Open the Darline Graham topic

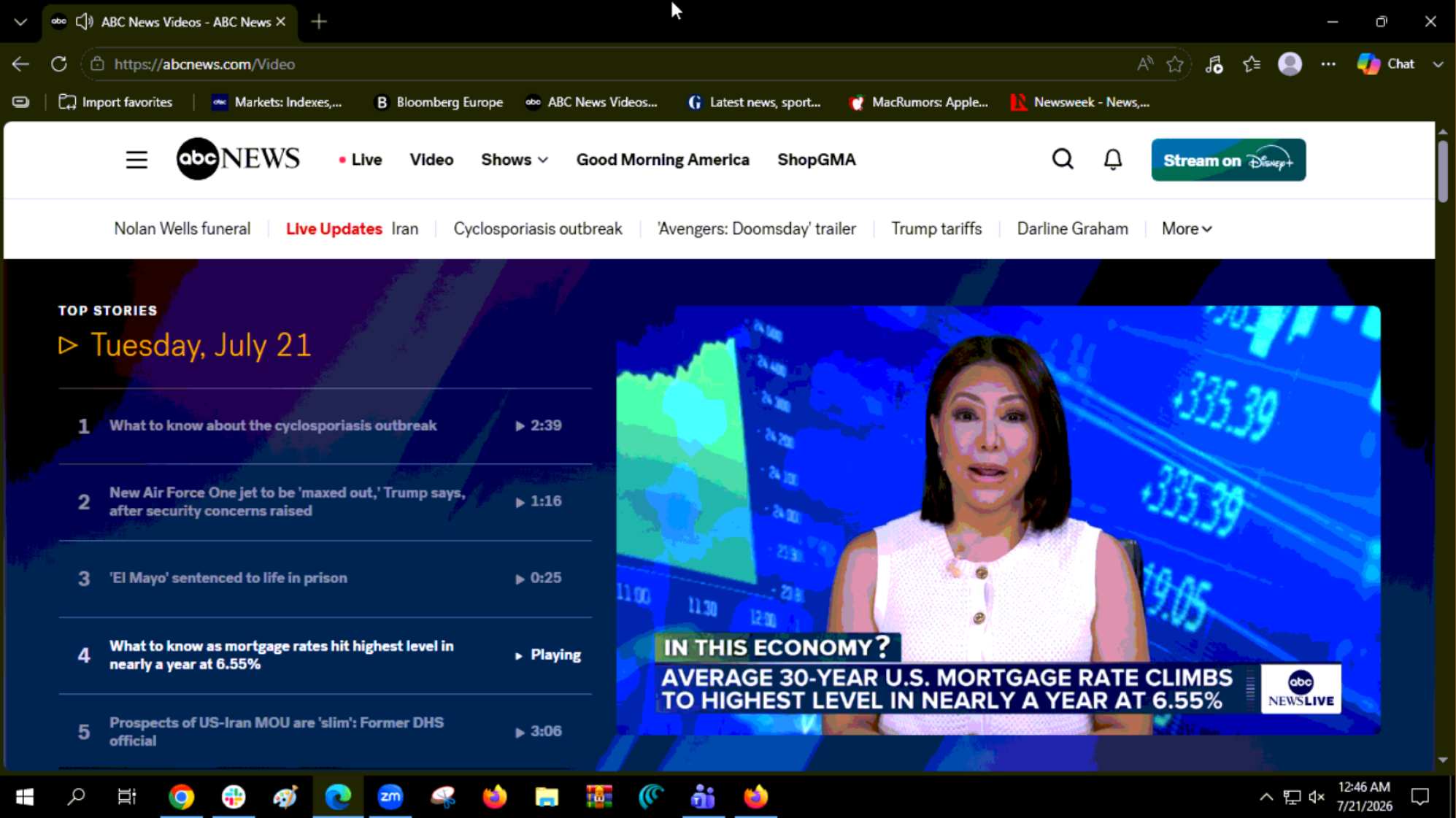(x=1072, y=229)
